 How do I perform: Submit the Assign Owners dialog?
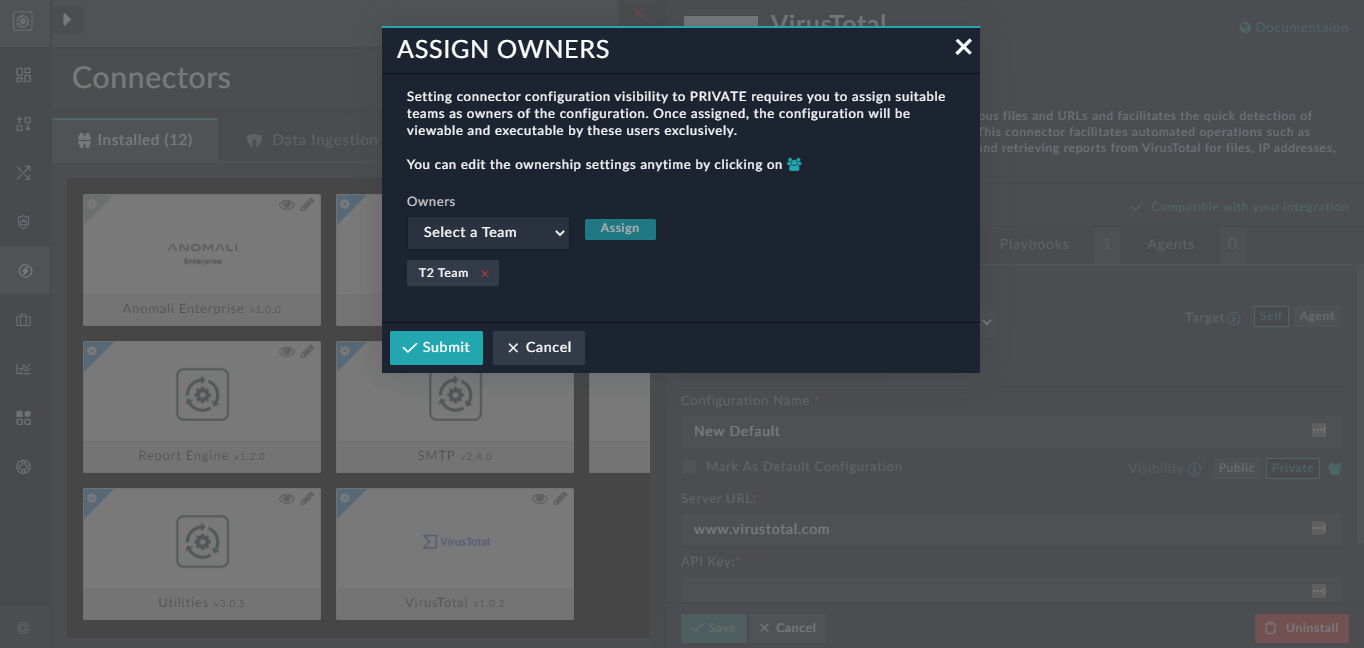pyautogui.click(x=436, y=347)
